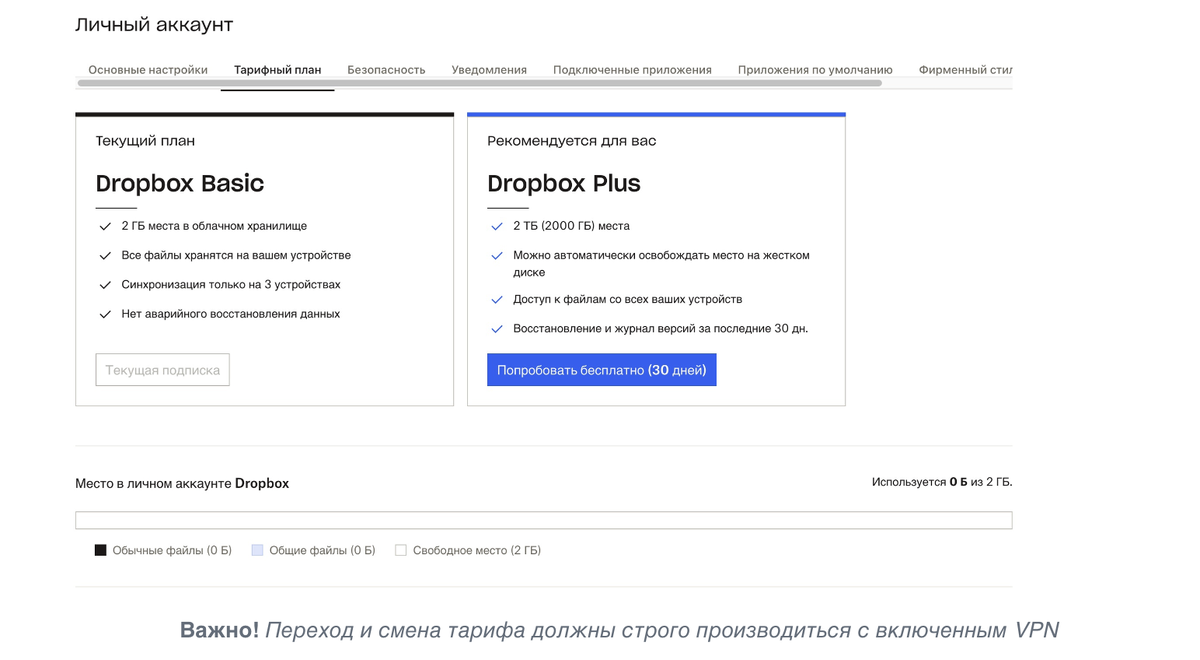1200x660 pixels.
Task: Click text Доступ к файлам со всех устройств
Action: coord(628,299)
